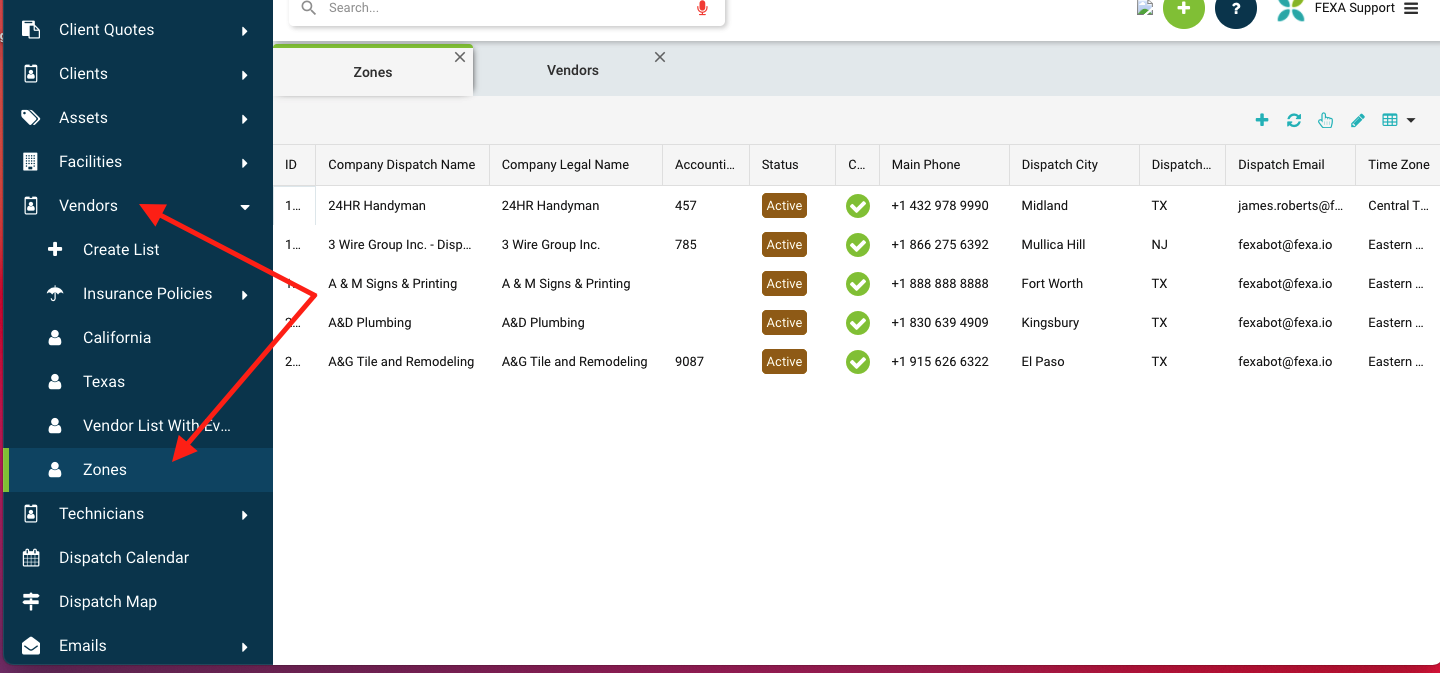Screen dimensions: 1440x673
Task: Click the Active status badge for Midland vendor
Action: pos(784,206)
